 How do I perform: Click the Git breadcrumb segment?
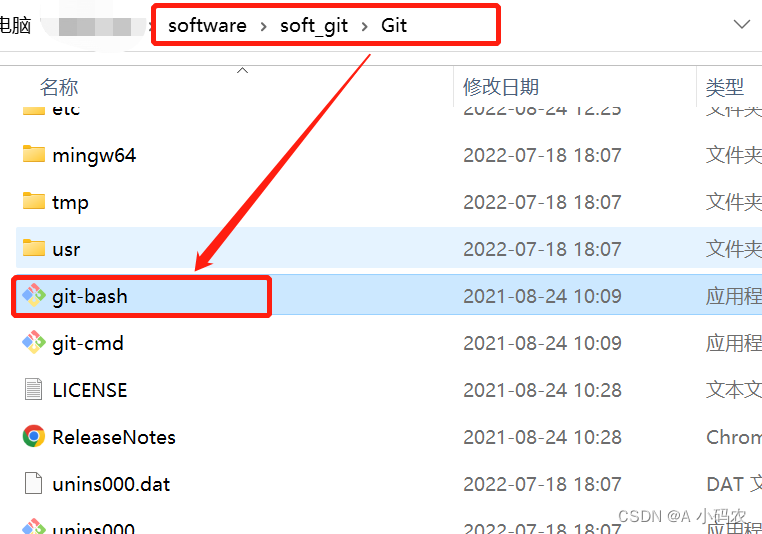click(394, 25)
